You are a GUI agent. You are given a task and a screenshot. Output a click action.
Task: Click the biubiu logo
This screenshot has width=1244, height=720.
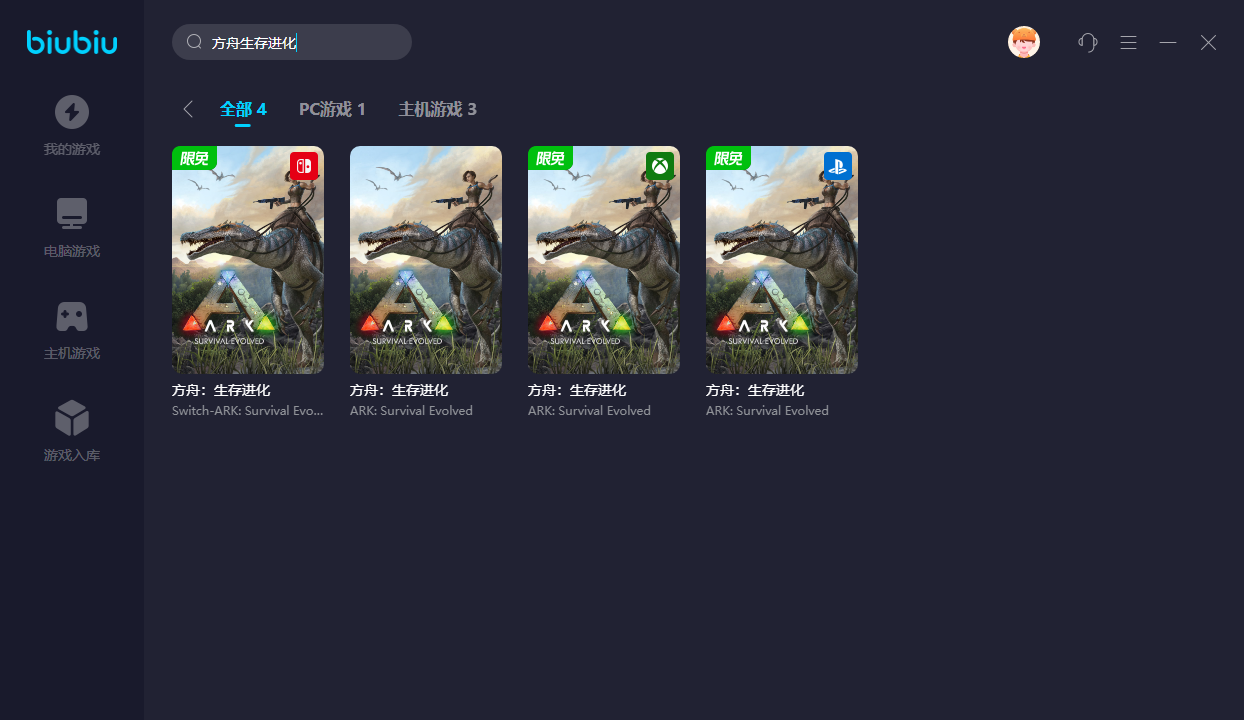point(72,42)
